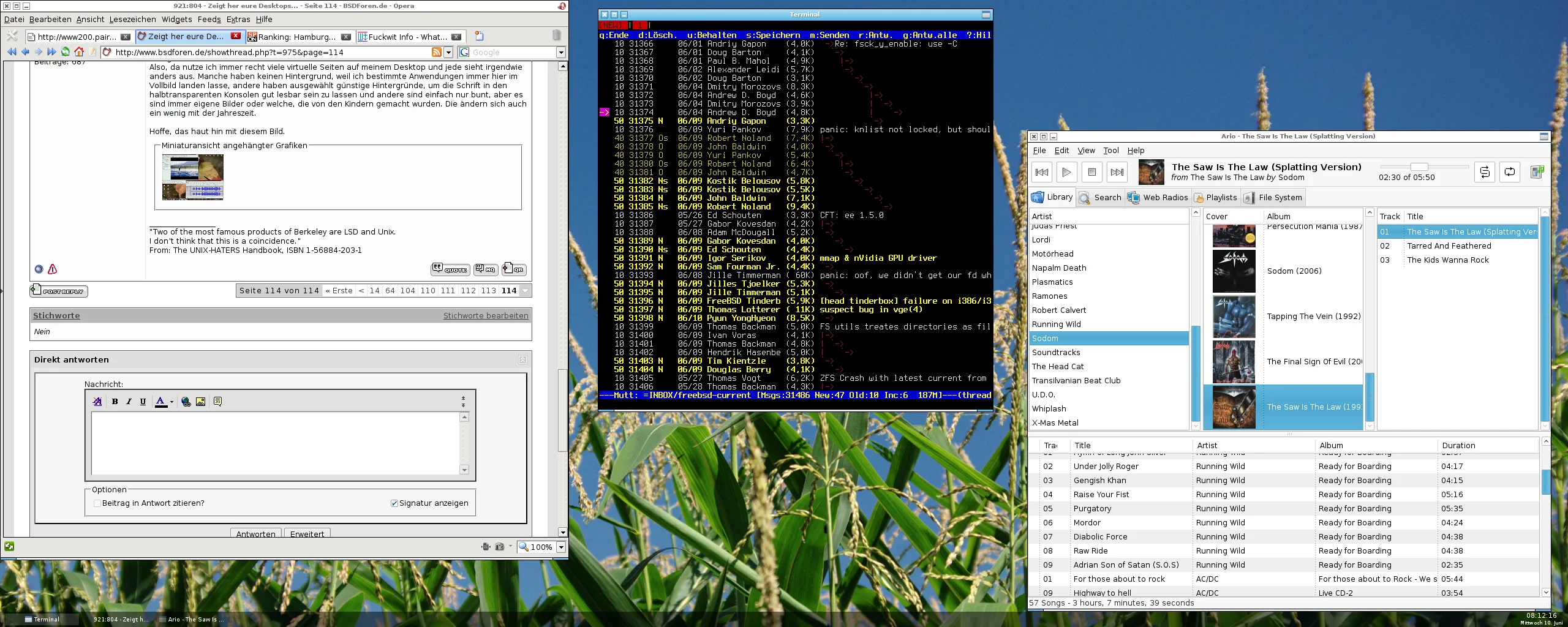Viewport: 1568px width, 627px height.
Task: Open the address bar dropdown arrow
Action: pos(448,53)
